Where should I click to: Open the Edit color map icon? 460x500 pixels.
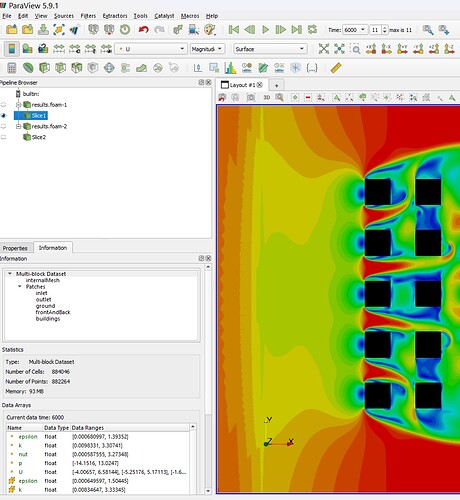tap(27, 49)
